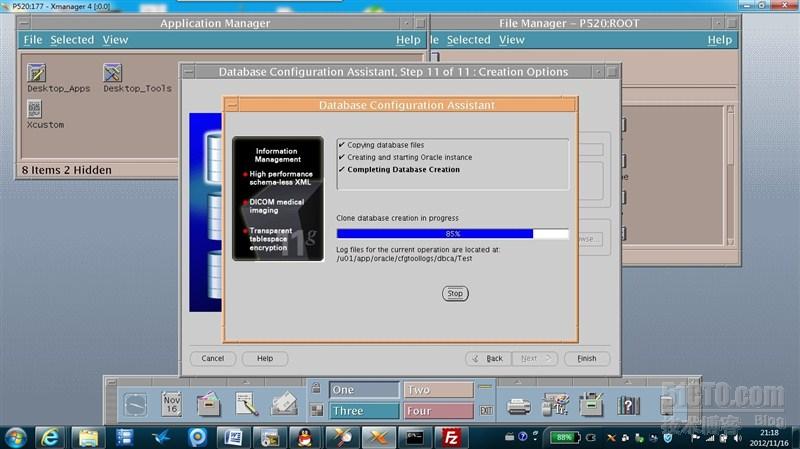Open window menu of Step 11 of 11 dialog
800x449 pixels.
tap(188, 72)
